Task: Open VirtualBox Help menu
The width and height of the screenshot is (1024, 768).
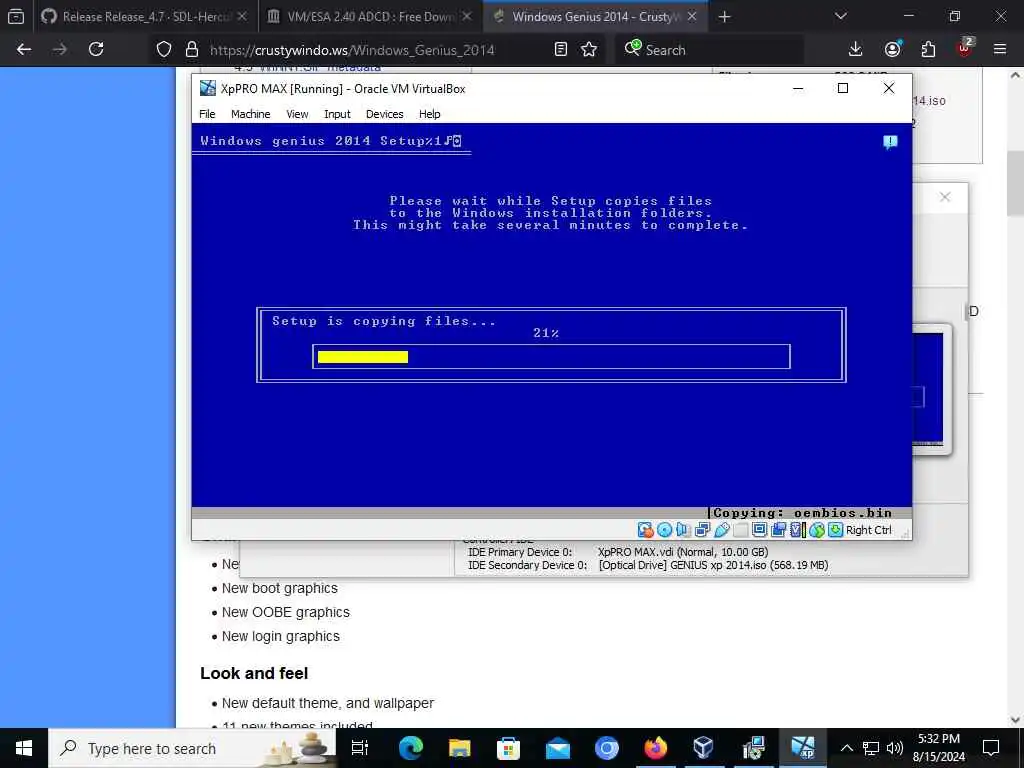Action: click(429, 114)
